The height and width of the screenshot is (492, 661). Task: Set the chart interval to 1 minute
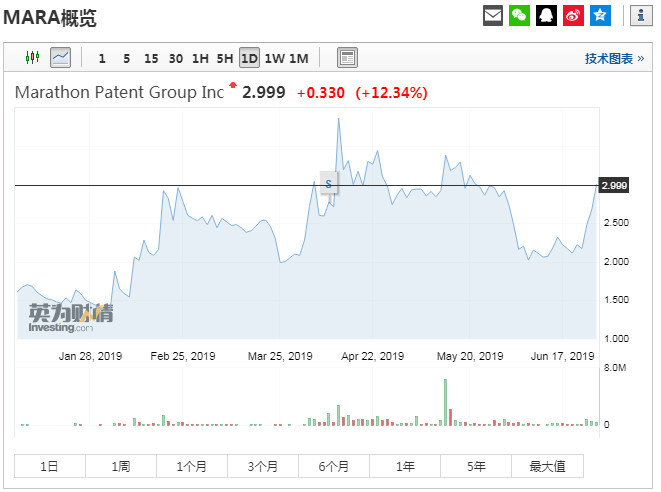point(102,58)
